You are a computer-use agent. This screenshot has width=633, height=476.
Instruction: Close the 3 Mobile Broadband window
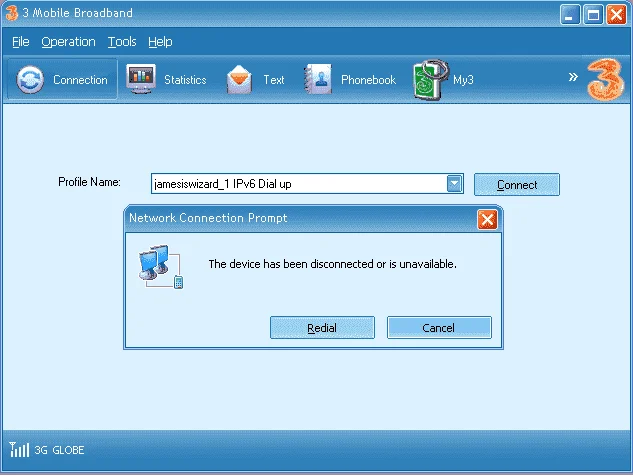click(x=616, y=15)
